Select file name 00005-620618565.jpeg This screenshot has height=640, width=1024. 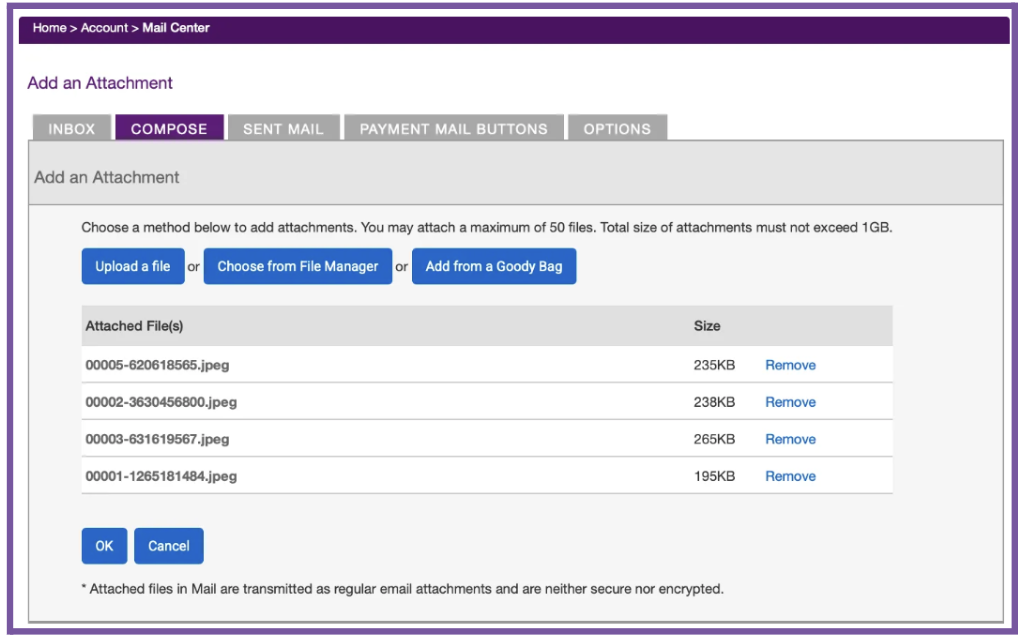pos(157,365)
